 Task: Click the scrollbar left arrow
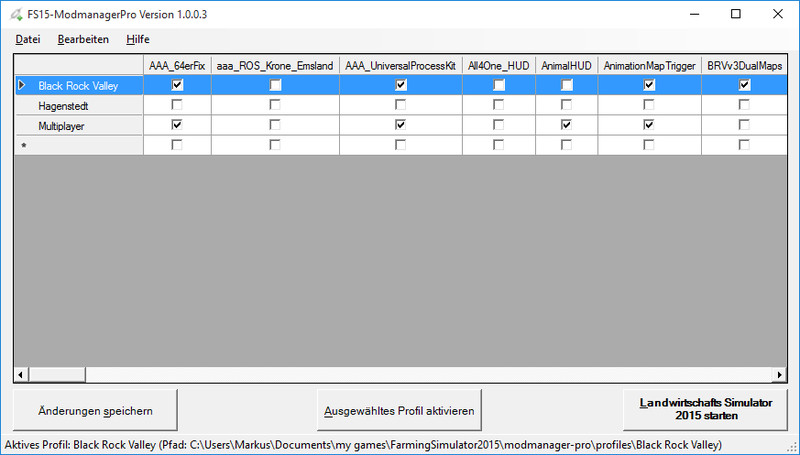21,374
